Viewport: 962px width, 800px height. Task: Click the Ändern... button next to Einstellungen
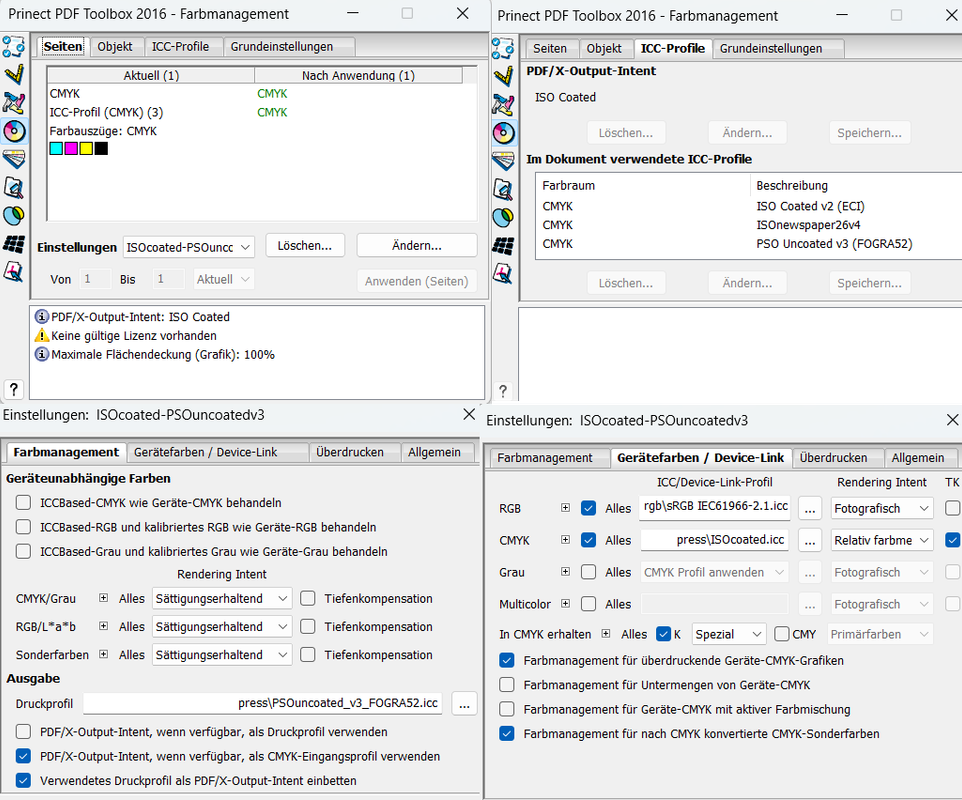tap(417, 245)
